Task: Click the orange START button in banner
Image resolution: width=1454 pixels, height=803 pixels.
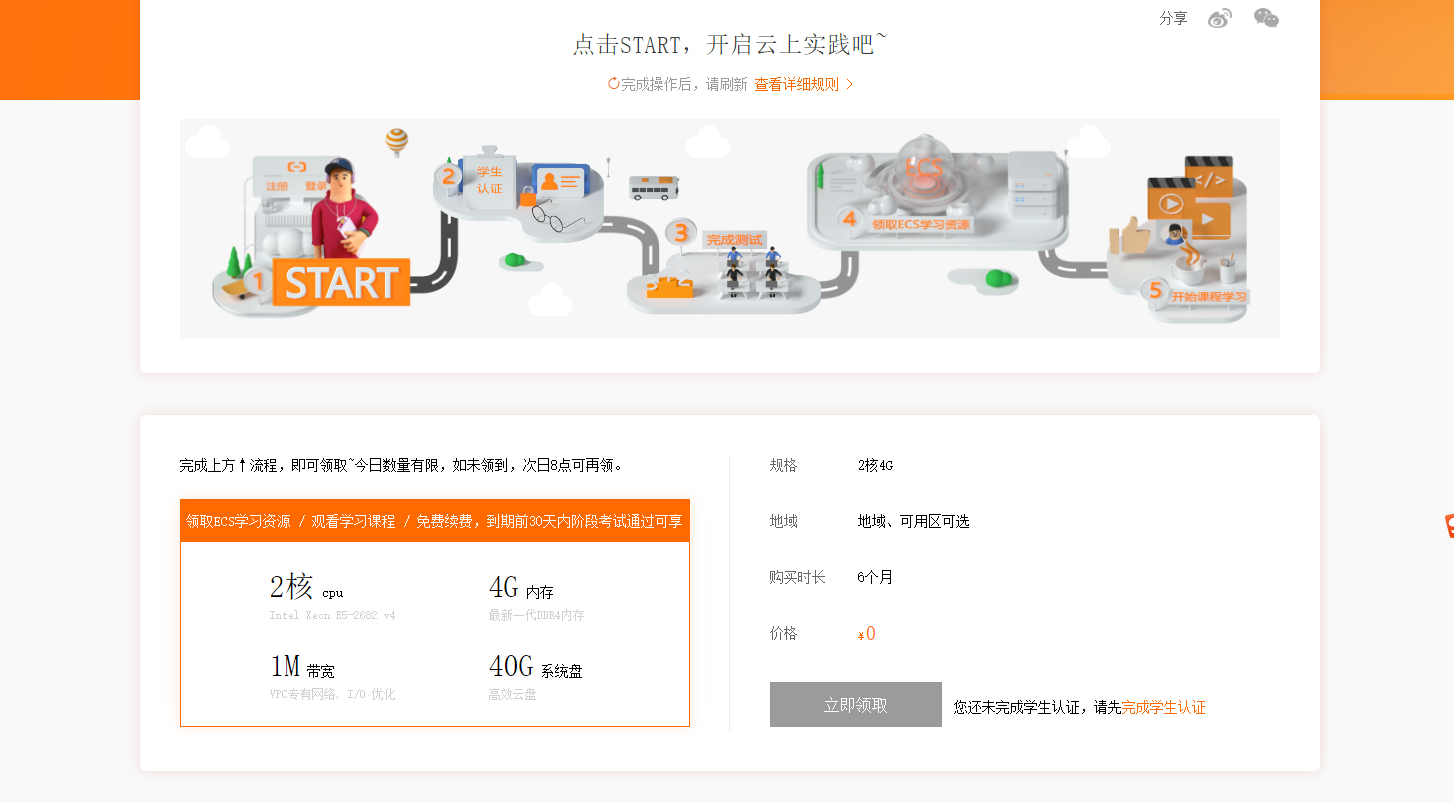Action: coord(341,283)
